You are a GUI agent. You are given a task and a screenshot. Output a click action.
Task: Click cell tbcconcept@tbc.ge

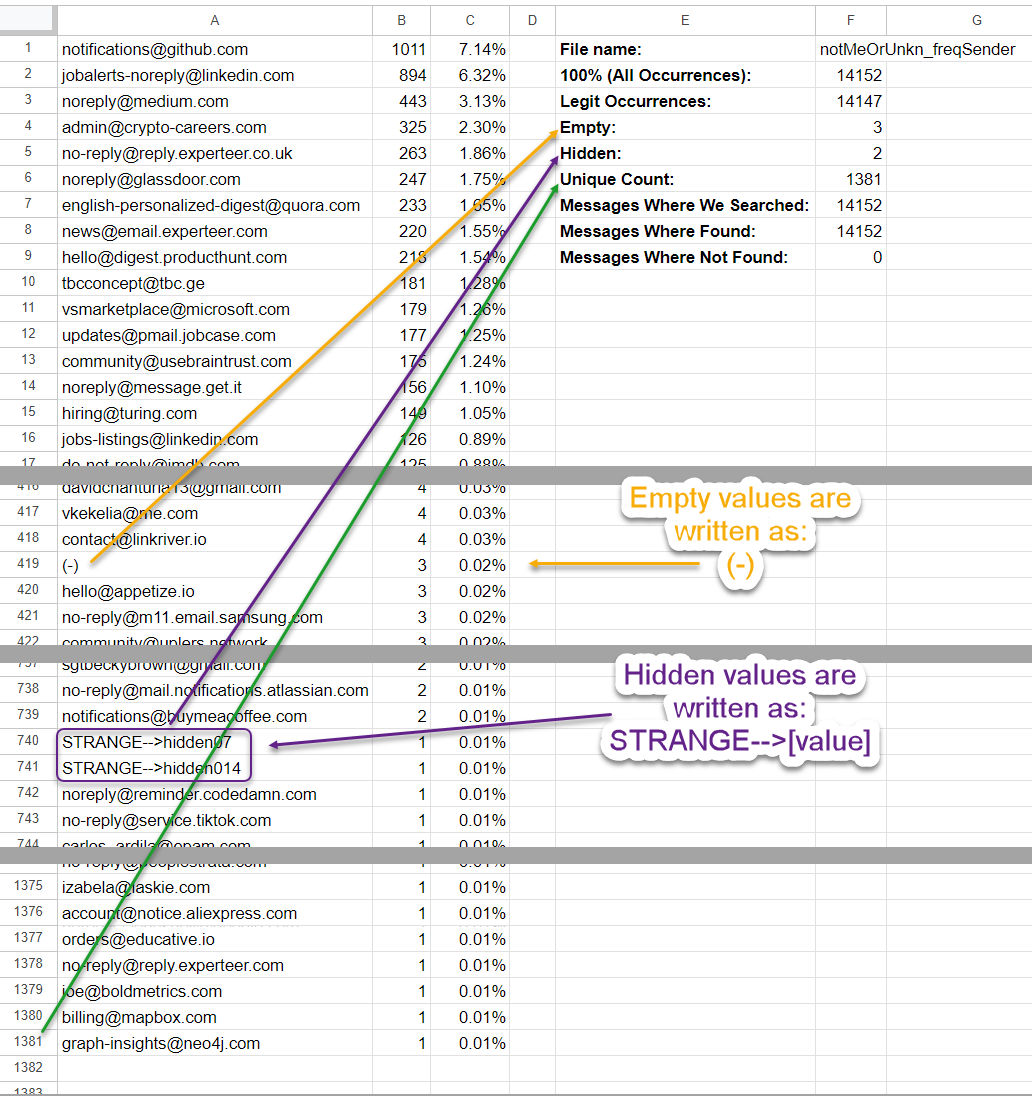tap(215, 283)
